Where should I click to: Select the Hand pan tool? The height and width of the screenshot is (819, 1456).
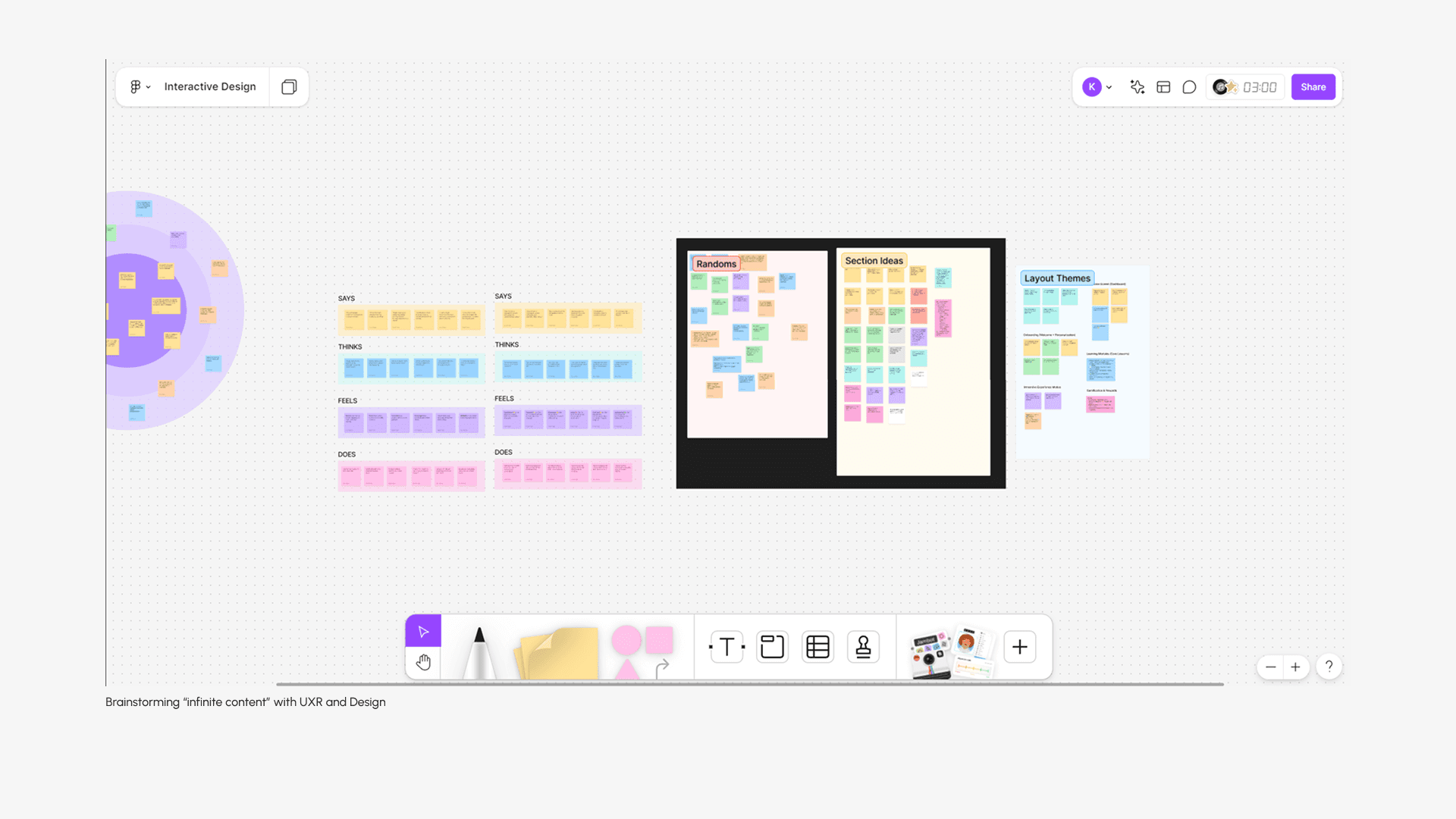click(x=423, y=662)
